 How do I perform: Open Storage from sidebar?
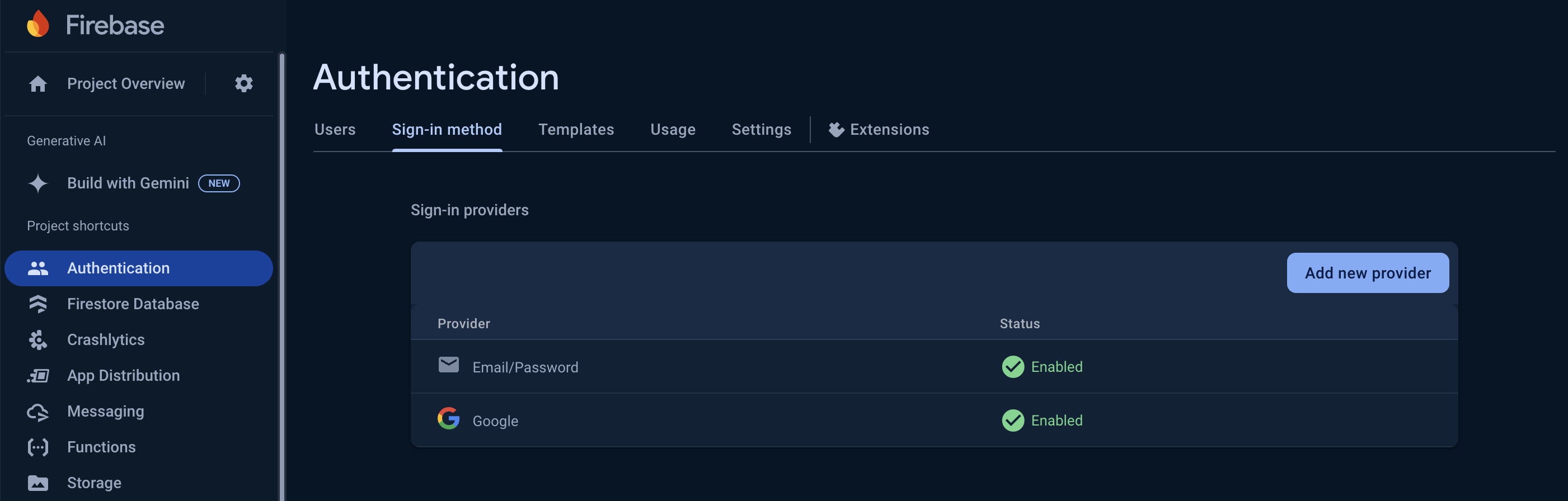(94, 483)
